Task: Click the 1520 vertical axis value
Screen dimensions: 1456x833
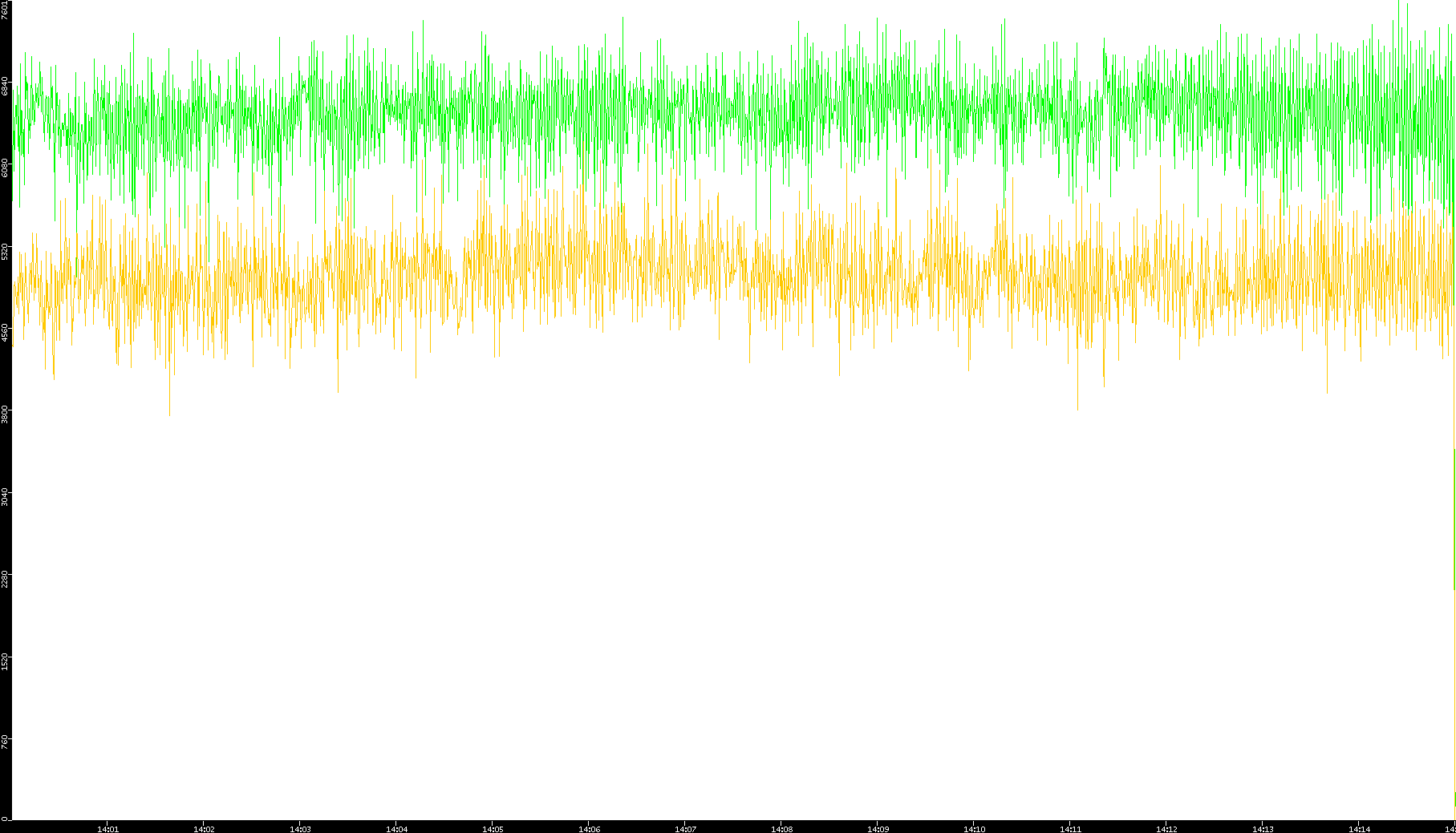Action: click(x=6, y=661)
